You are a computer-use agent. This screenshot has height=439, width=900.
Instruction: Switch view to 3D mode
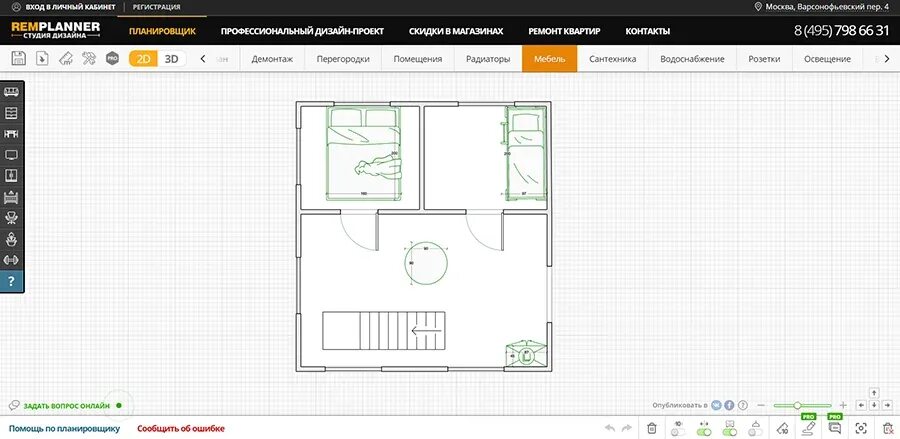click(x=172, y=59)
